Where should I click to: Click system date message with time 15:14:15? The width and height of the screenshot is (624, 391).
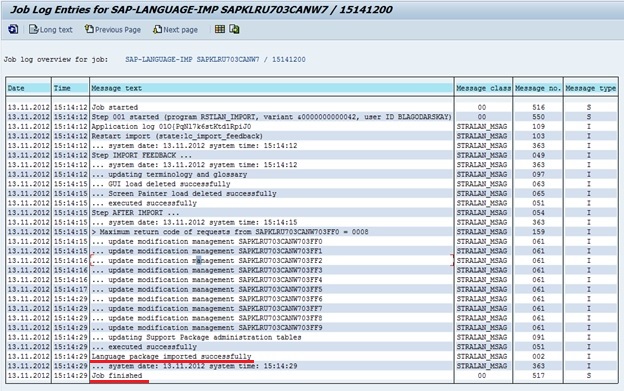pos(194,222)
